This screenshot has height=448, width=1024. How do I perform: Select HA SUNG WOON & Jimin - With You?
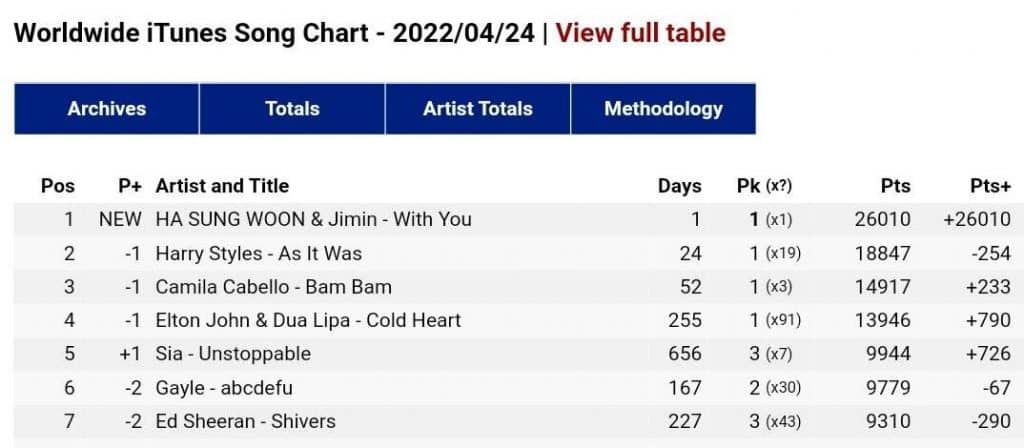coord(313,219)
